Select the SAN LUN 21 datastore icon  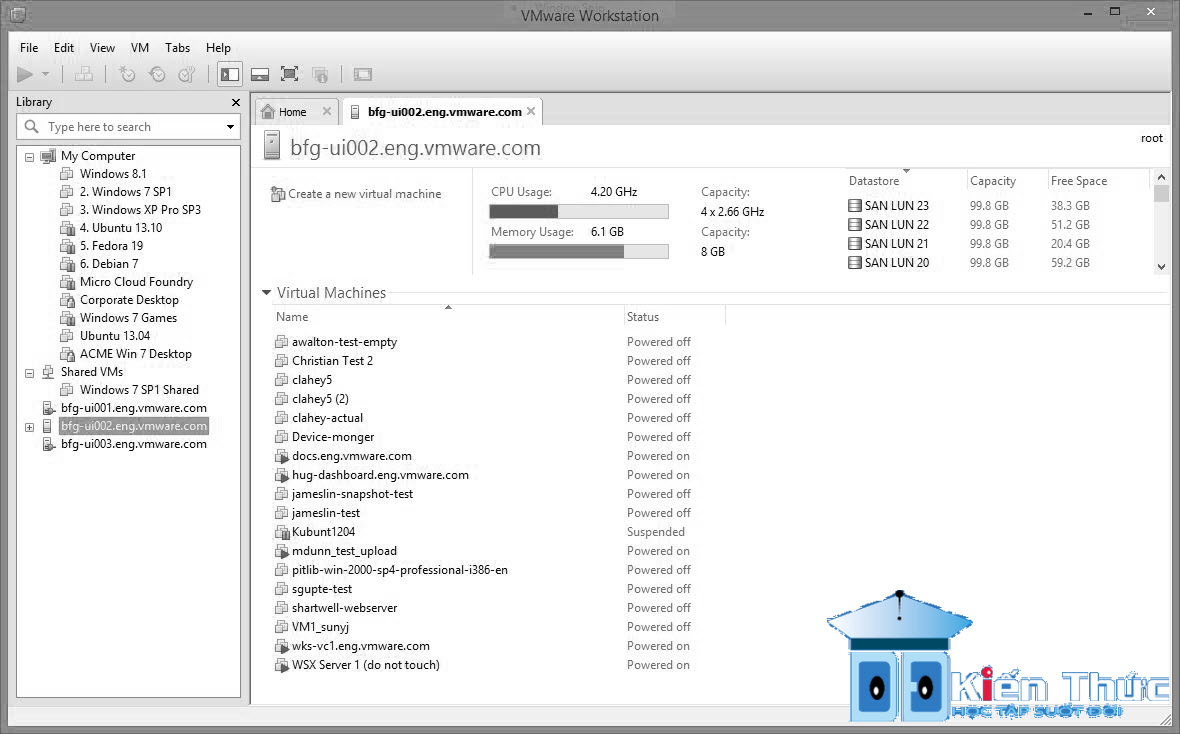click(x=854, y=244)
